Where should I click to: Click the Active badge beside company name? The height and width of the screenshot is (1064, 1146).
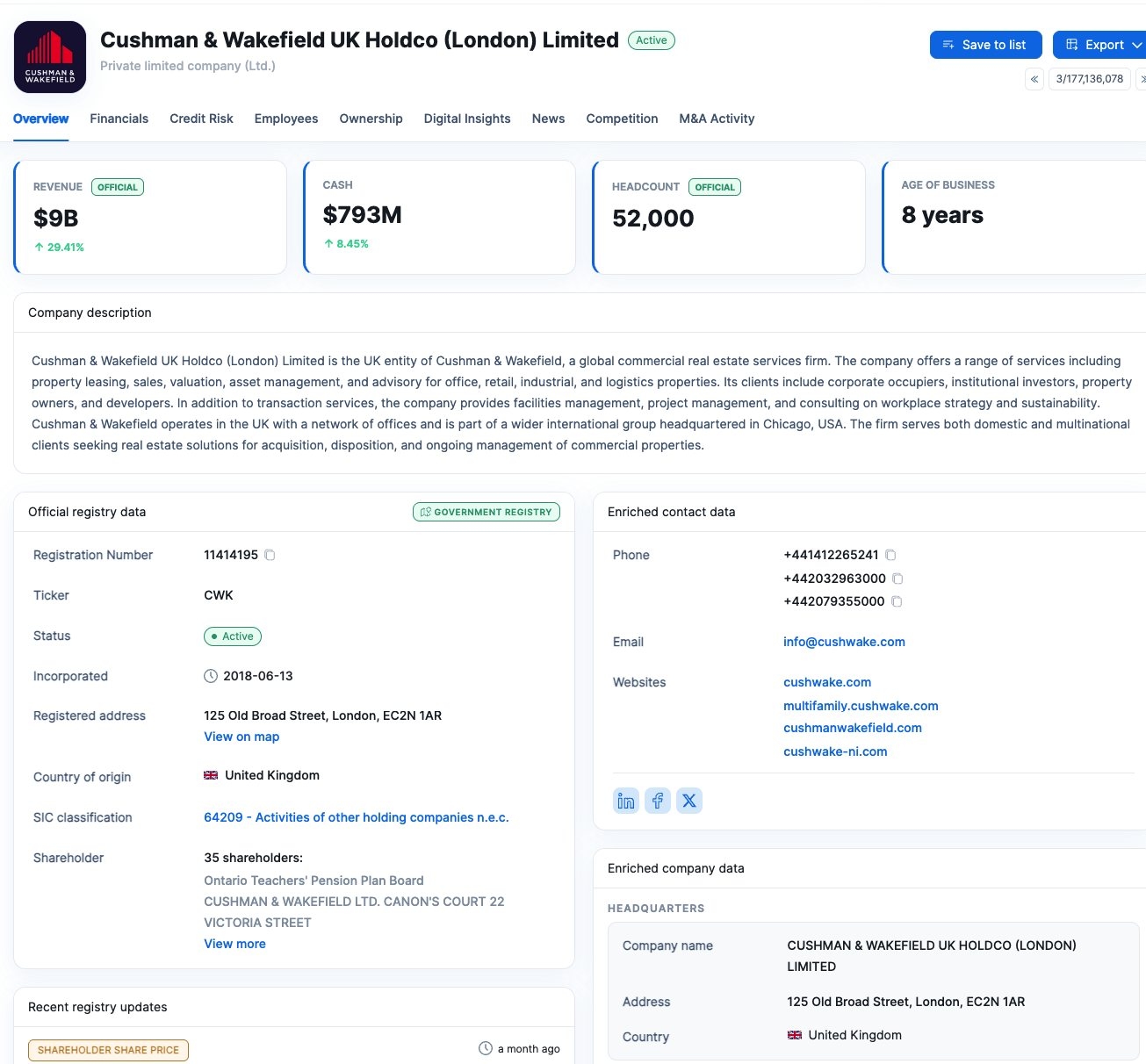[652, 40]
